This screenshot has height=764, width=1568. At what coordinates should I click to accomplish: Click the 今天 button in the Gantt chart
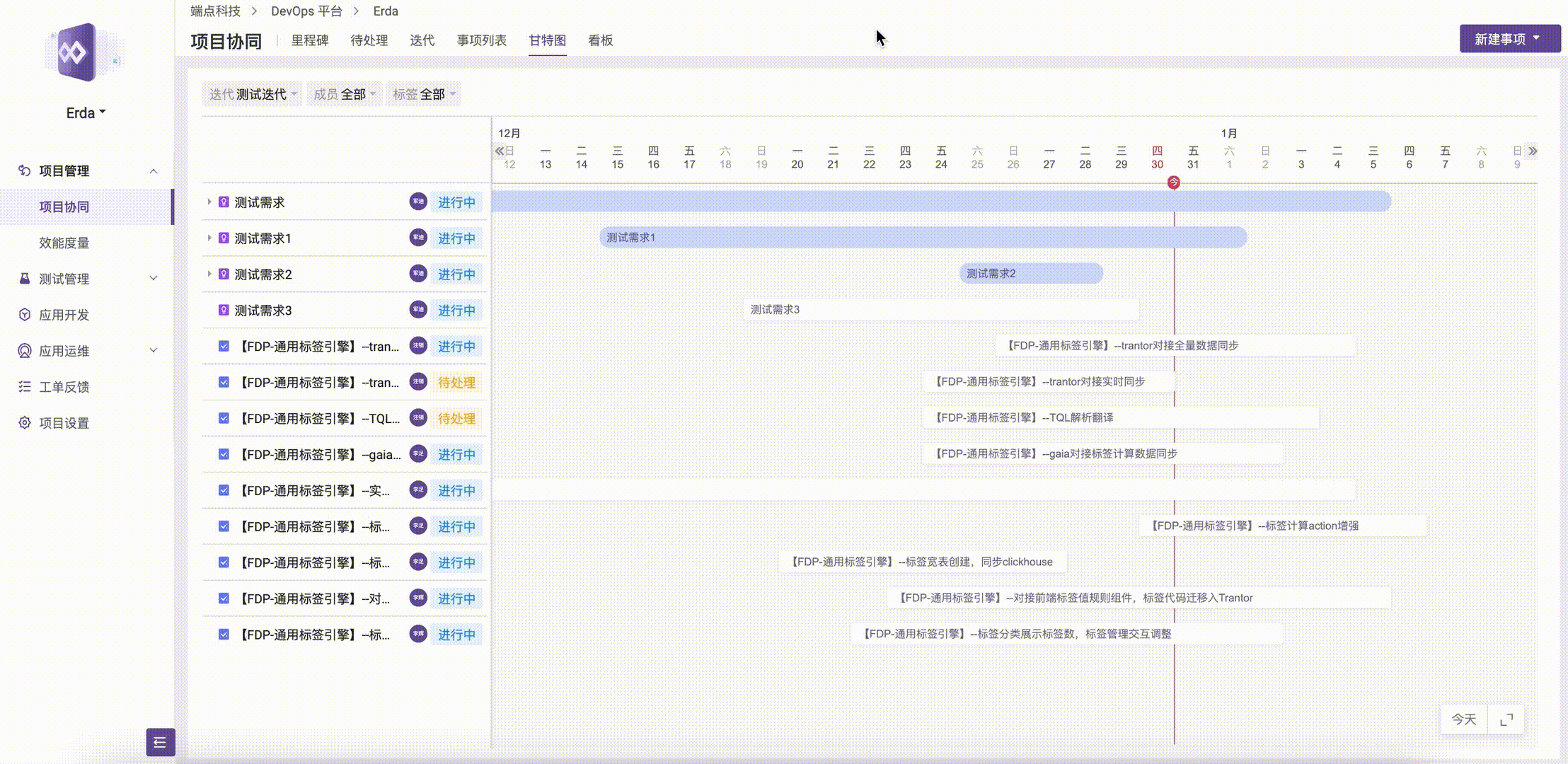[x=1463, y=719]
